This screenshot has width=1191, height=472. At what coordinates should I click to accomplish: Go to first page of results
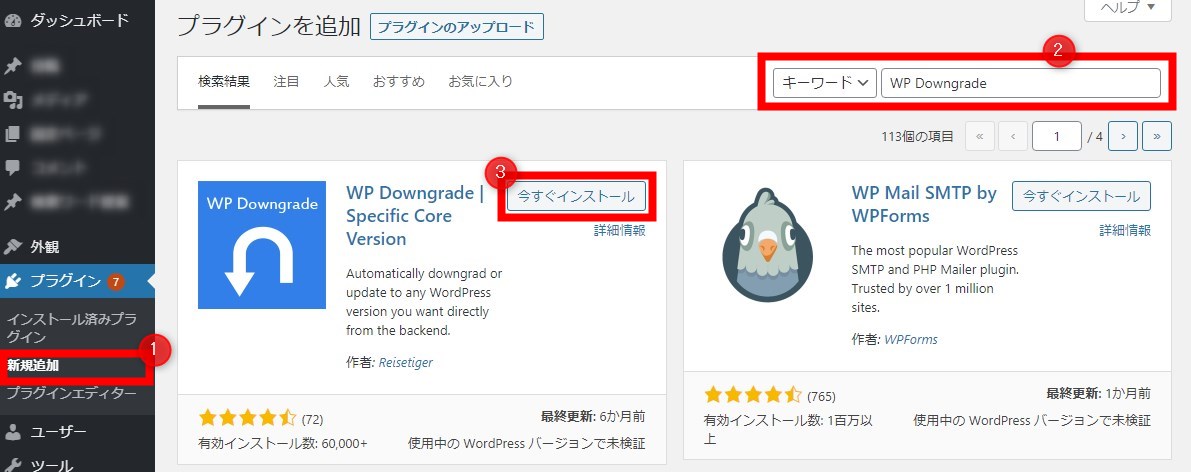click(979, 136)
